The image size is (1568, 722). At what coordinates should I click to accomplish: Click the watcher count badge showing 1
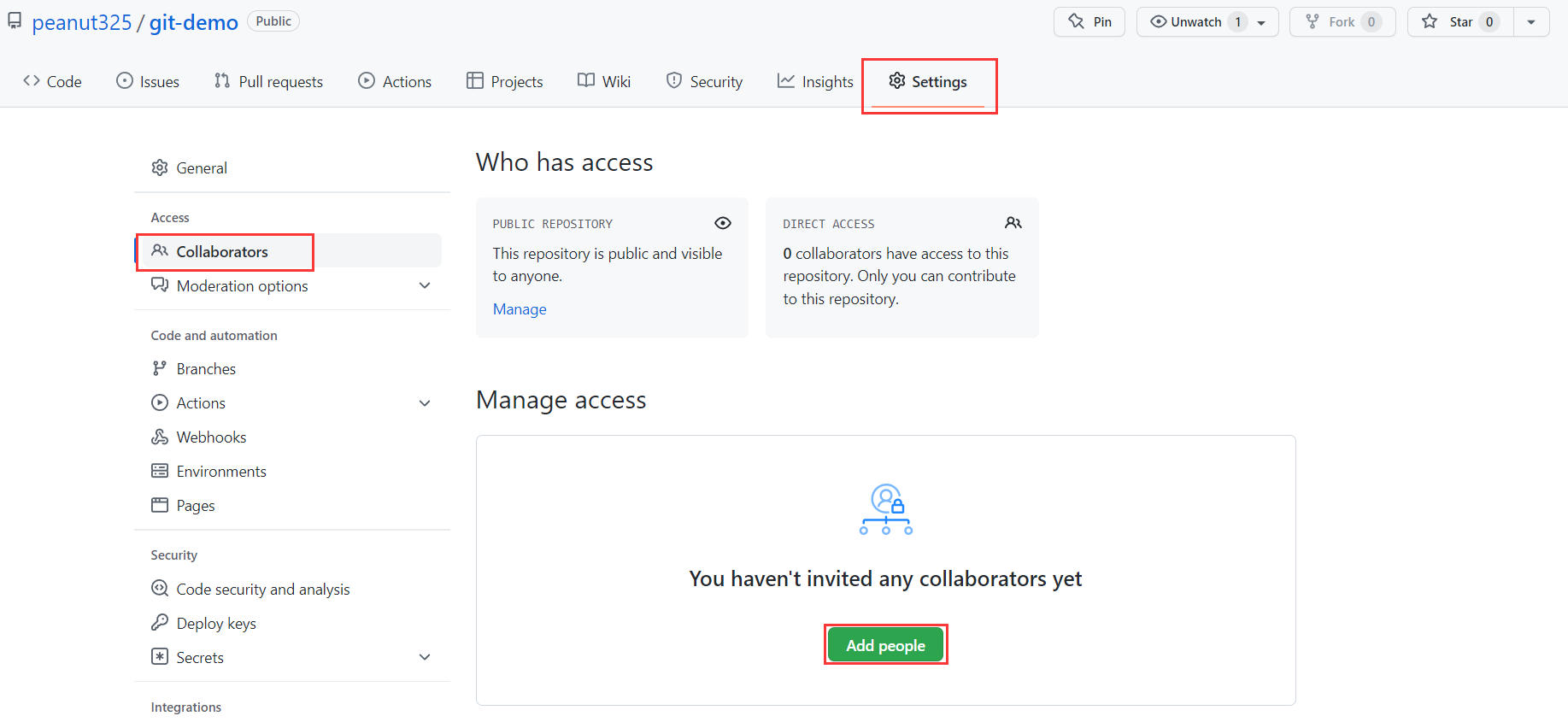[1238, 22]
